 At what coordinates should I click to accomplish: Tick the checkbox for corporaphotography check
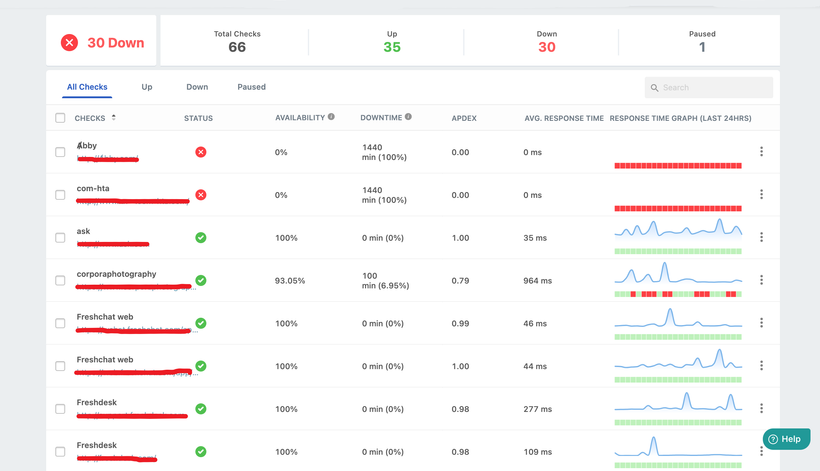(x=60, y=281)
